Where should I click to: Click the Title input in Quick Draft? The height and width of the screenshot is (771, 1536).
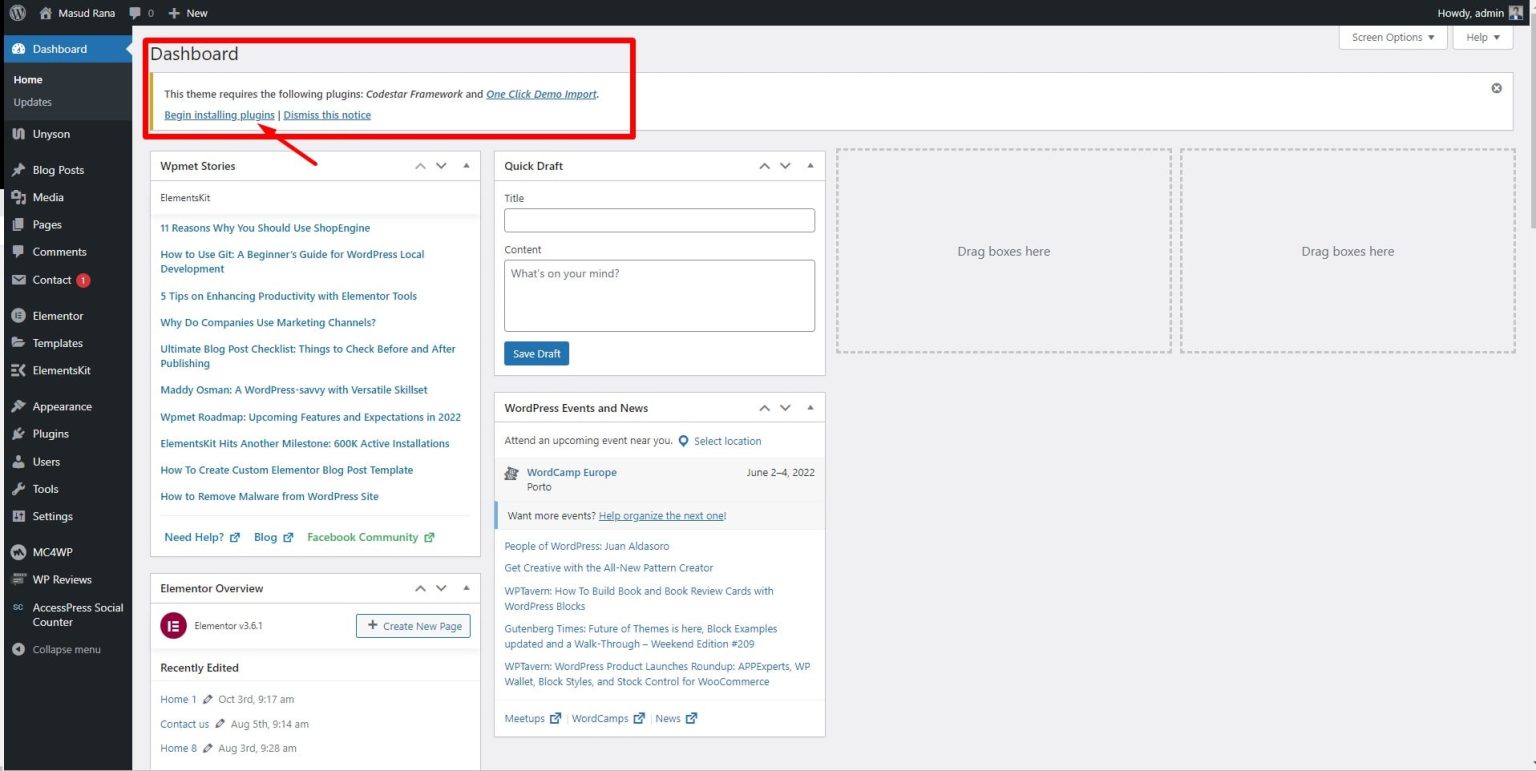(659, 220)
